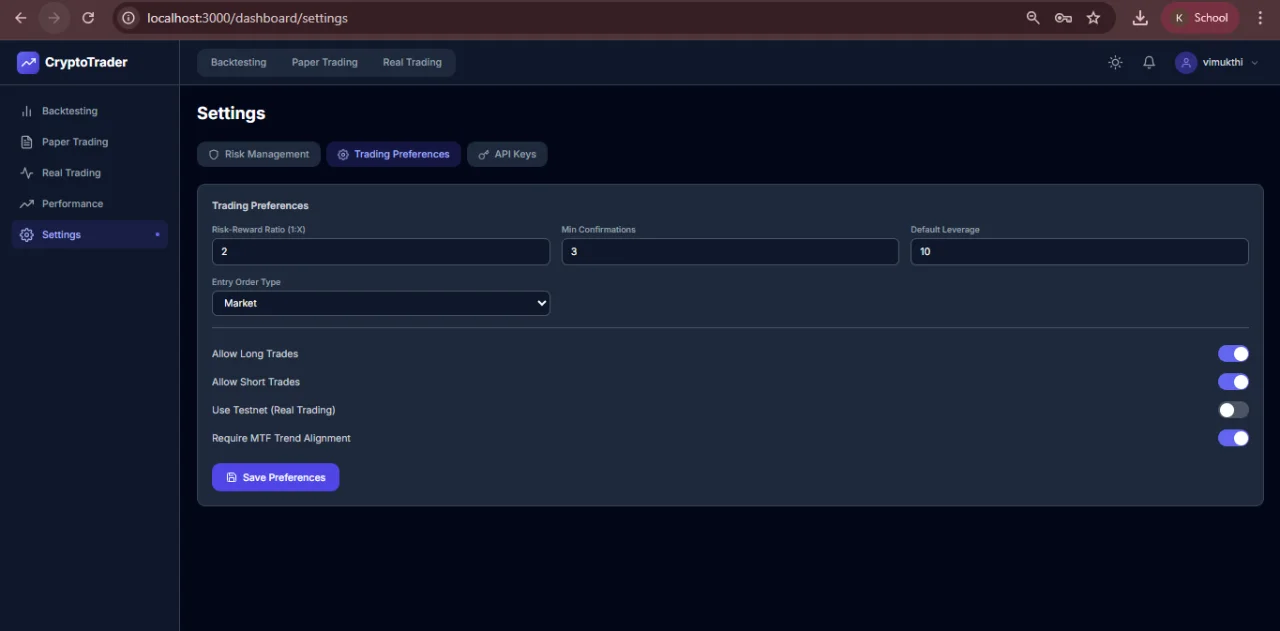
Task: Open browser downloads icon
Action: point(1139,18)
